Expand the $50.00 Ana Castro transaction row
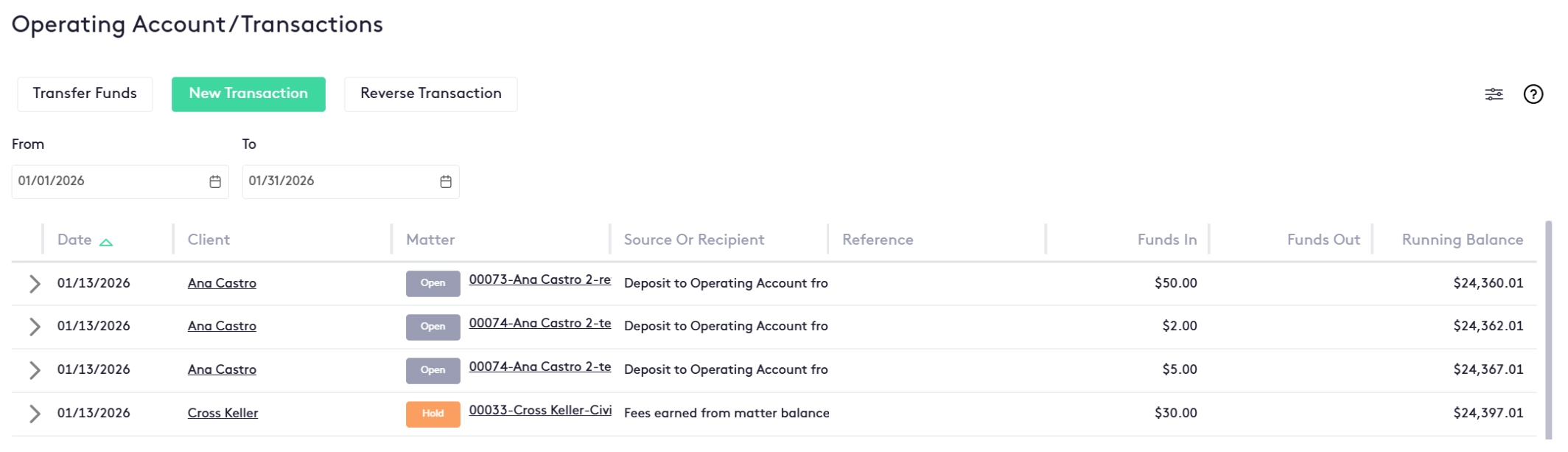The height and width of the screenshot is (452, 1568). [34, 284]
